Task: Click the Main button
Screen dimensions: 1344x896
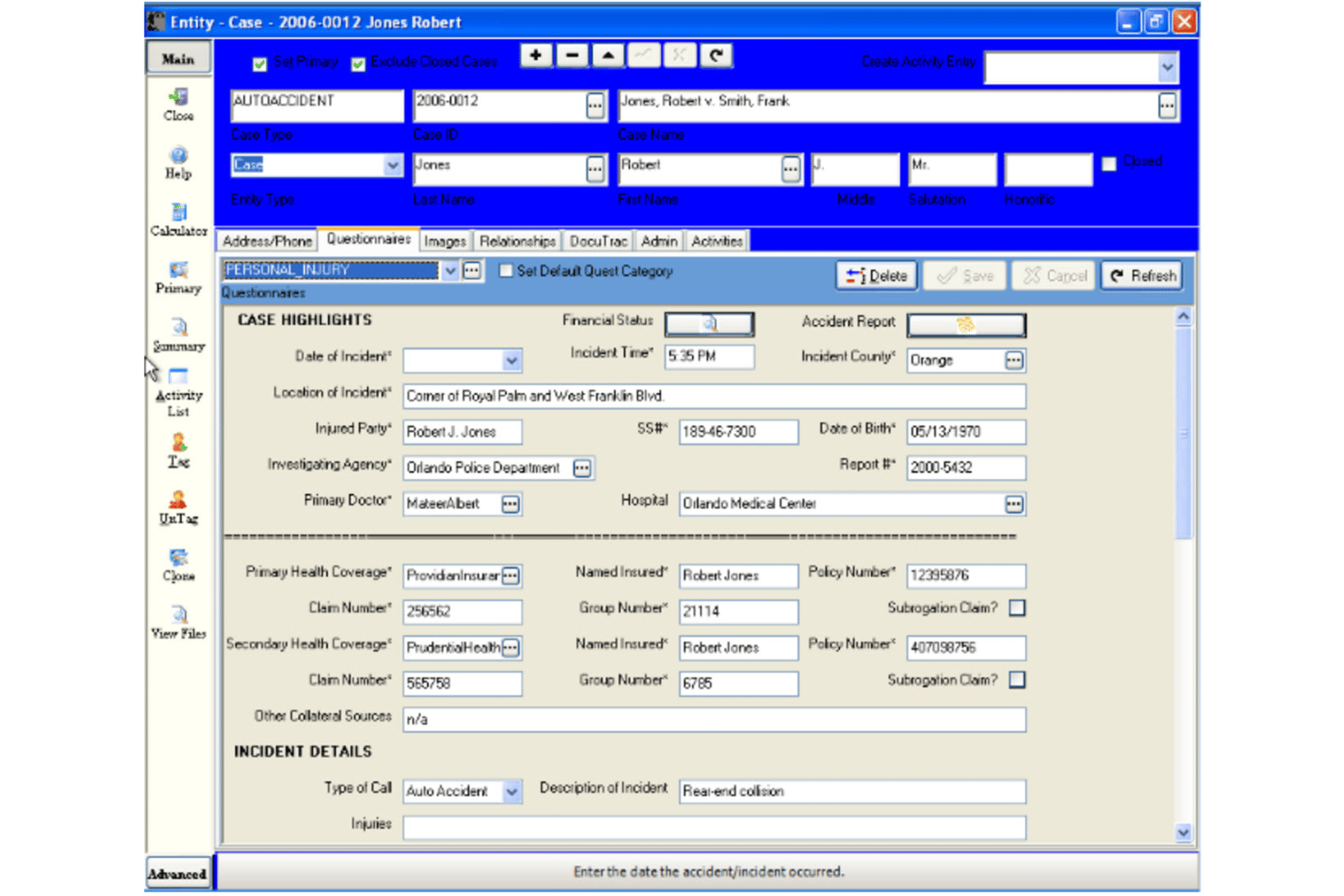Action: (178, 58)
